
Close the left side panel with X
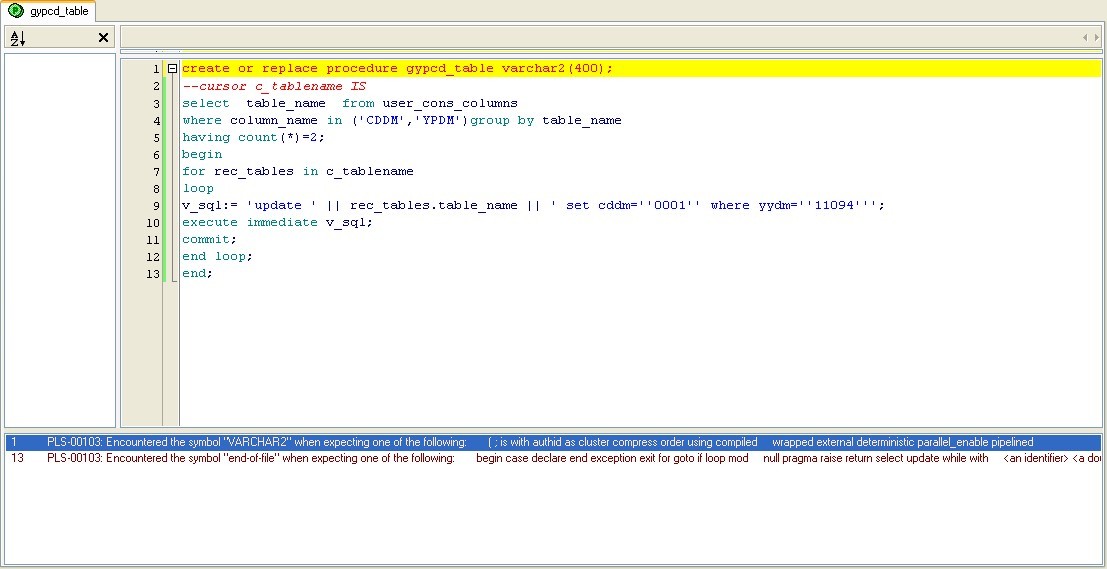click(x=103, y=38)
